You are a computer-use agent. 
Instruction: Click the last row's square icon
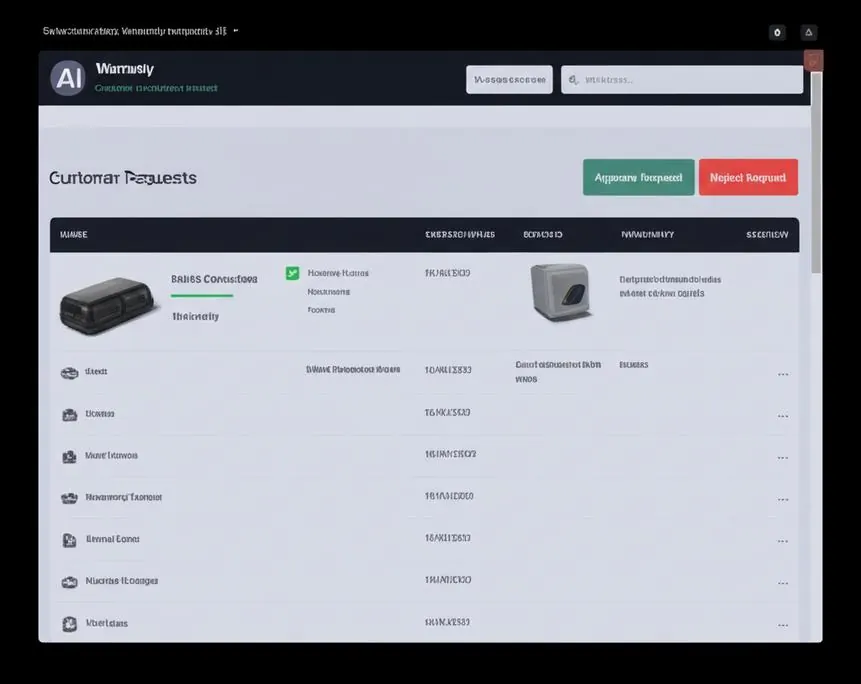tap(70, 624)
